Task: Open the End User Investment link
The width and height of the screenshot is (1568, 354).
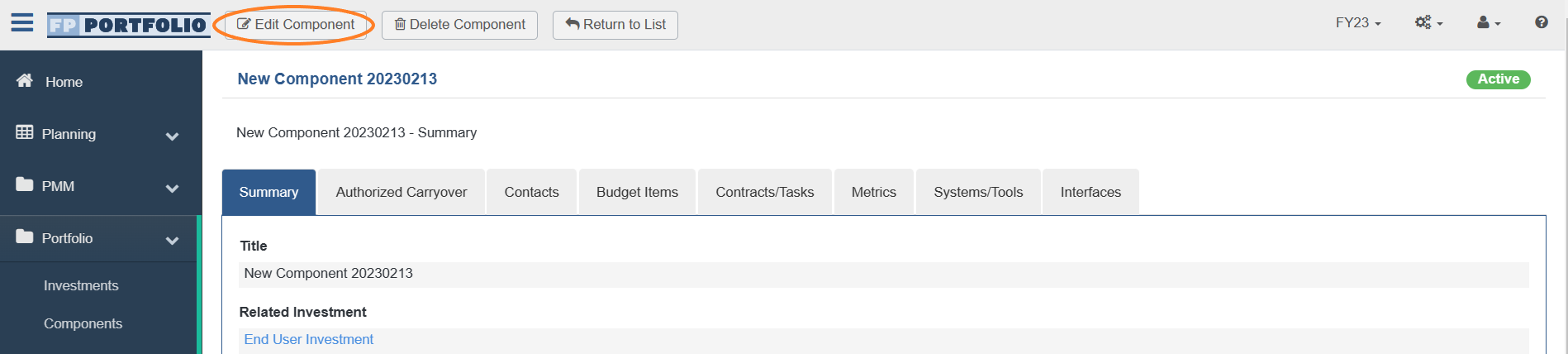Action: (x=309, y=339)
